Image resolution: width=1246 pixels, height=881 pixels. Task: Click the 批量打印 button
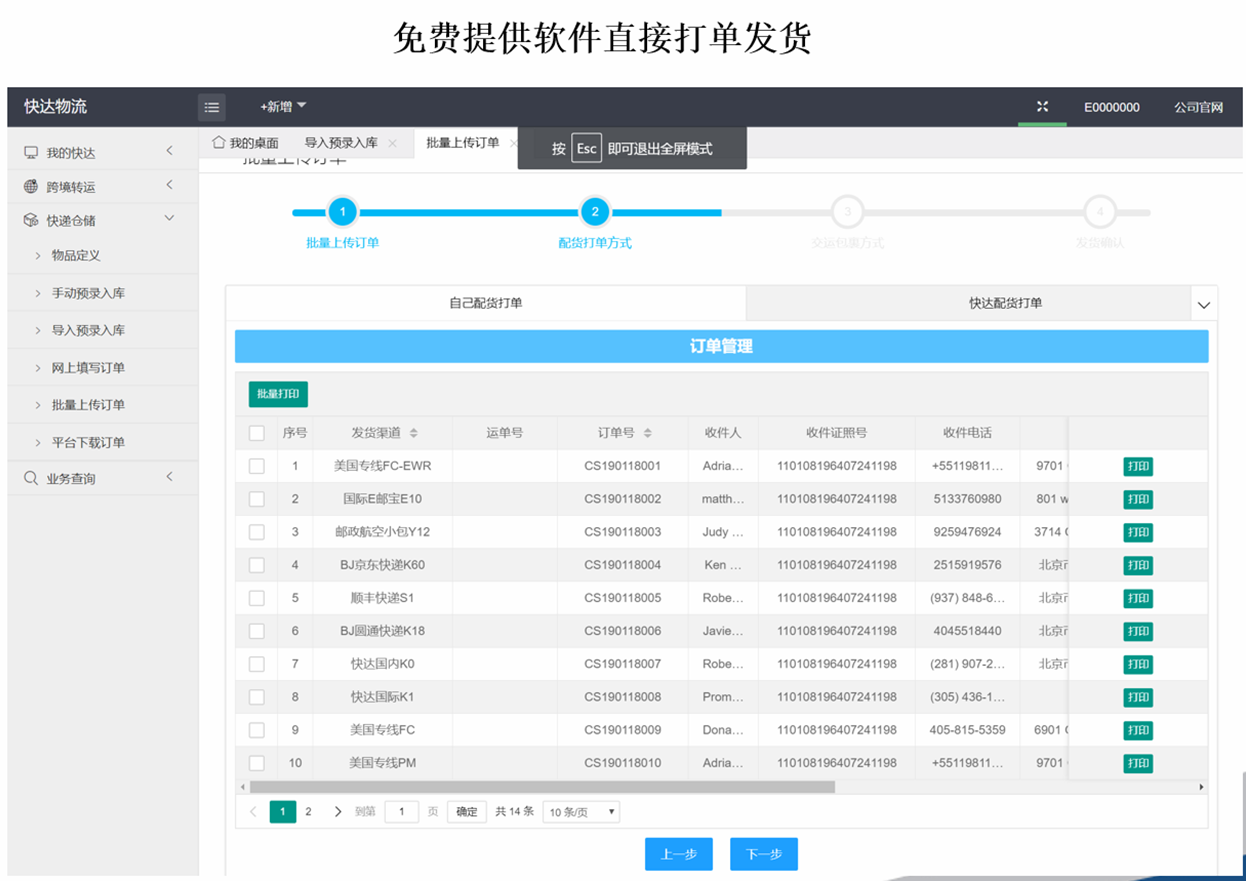pos(278,394)
